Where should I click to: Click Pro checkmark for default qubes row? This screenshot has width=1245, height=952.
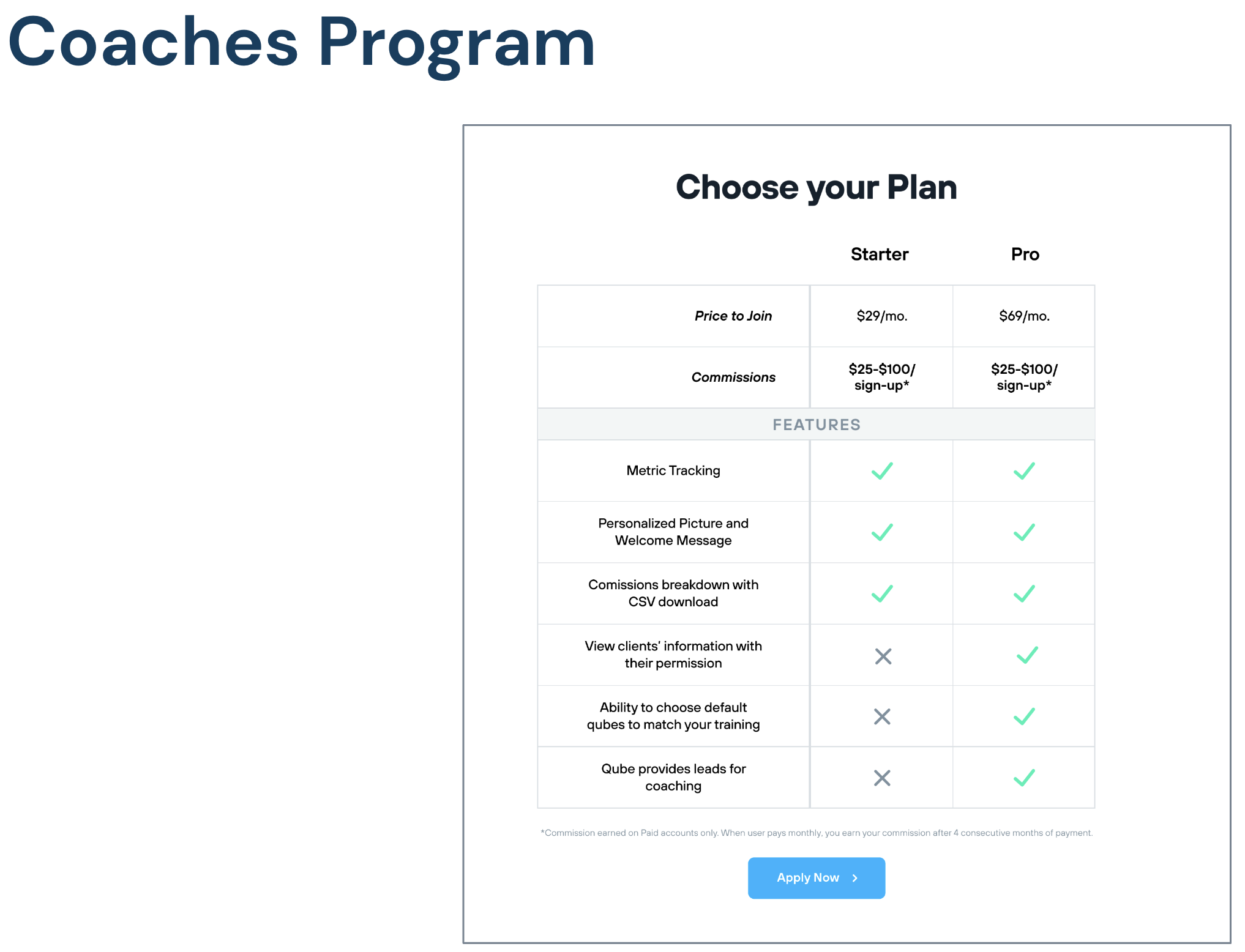pos(1024,716)
